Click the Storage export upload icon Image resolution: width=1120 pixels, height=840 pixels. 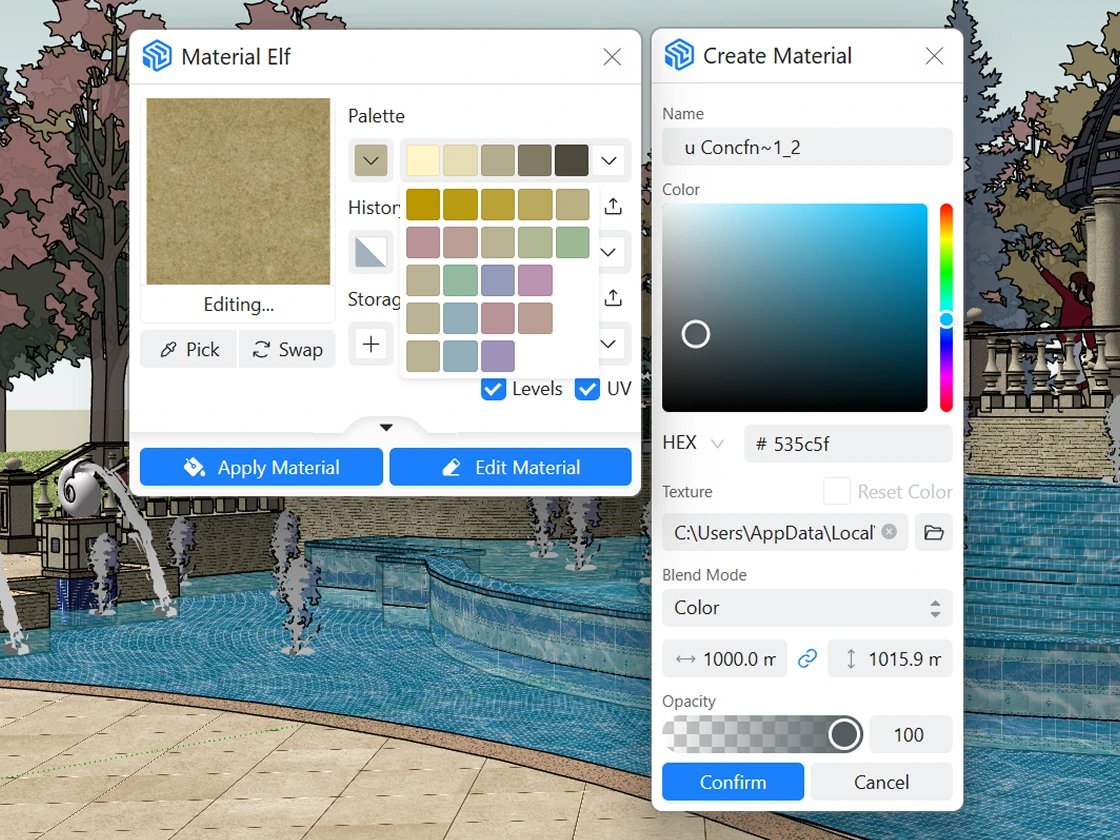click(x=613, y=298)
